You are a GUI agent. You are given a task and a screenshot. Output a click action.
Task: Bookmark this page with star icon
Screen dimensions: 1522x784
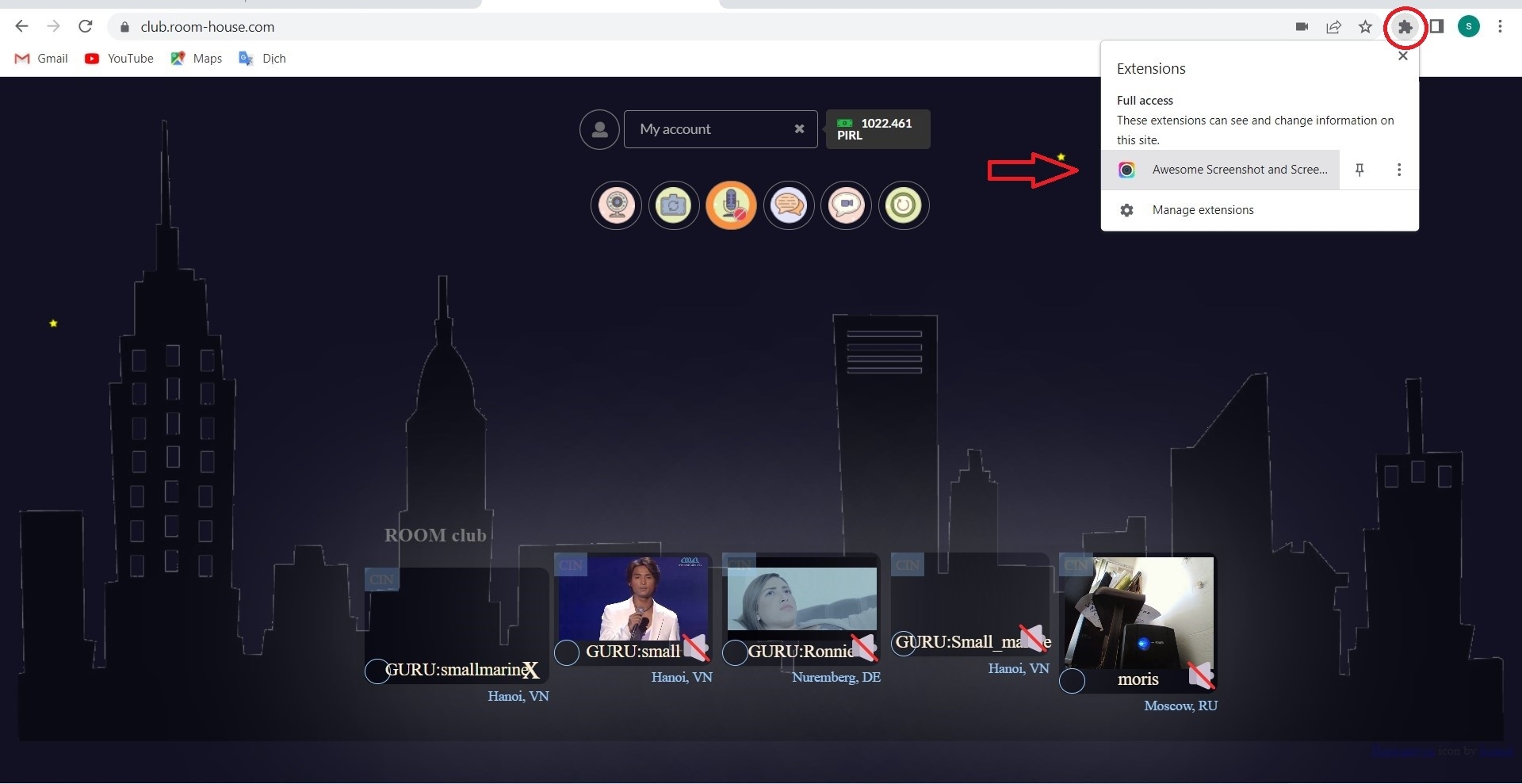pos(1365,27)
